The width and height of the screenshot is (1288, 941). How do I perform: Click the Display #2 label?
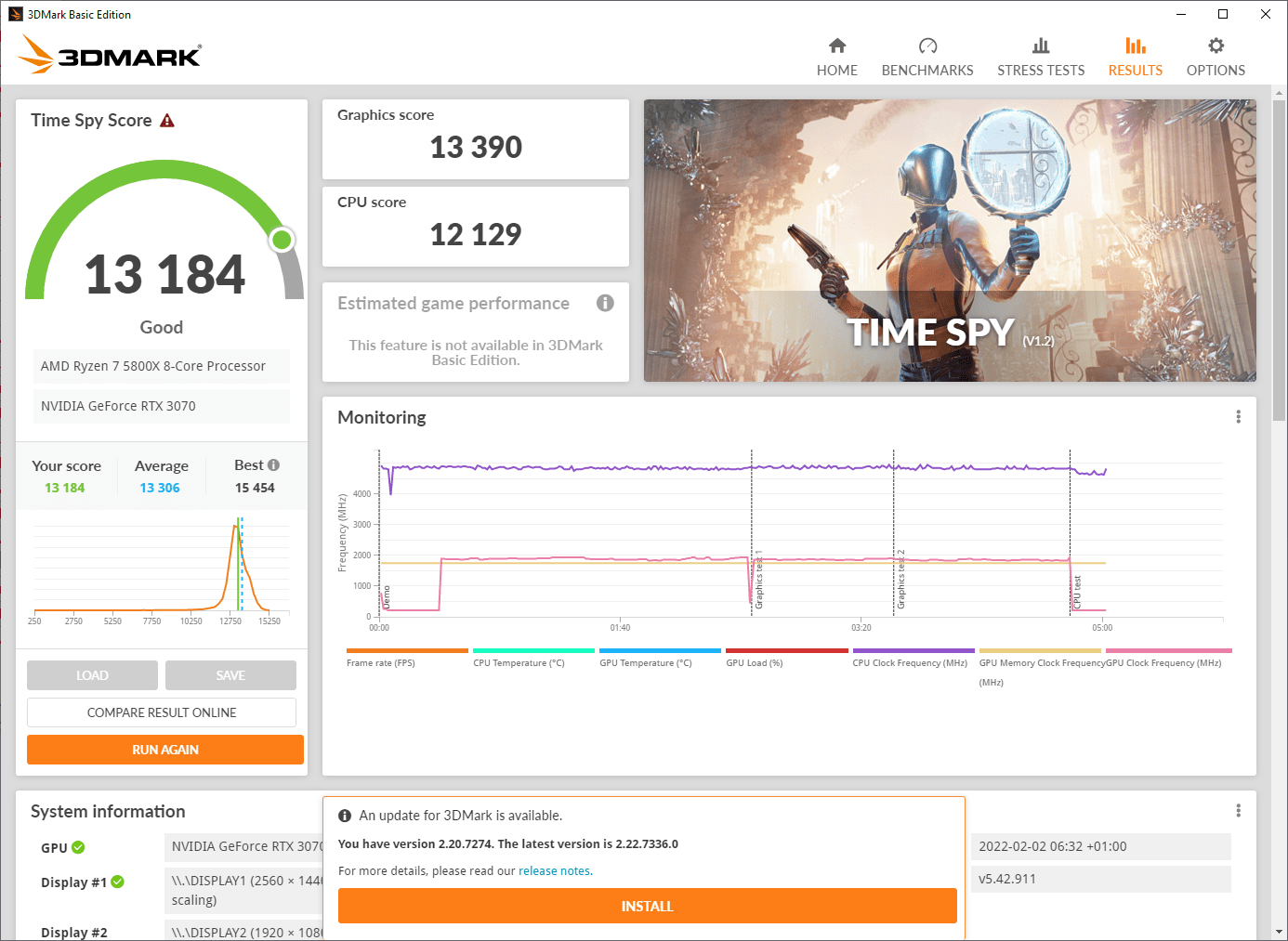[x=74, y=933]
